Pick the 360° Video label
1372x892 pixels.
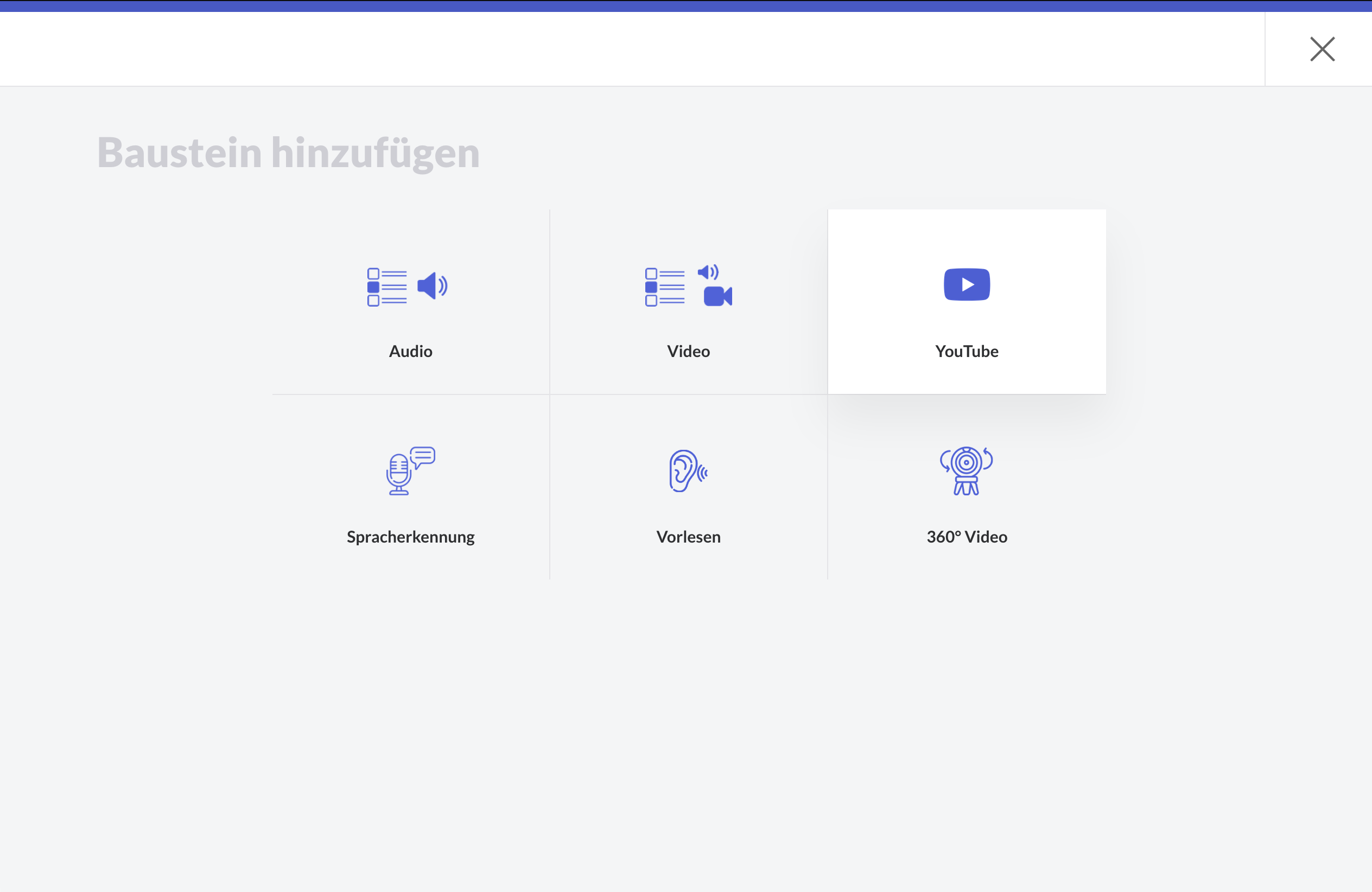point(966,537)
